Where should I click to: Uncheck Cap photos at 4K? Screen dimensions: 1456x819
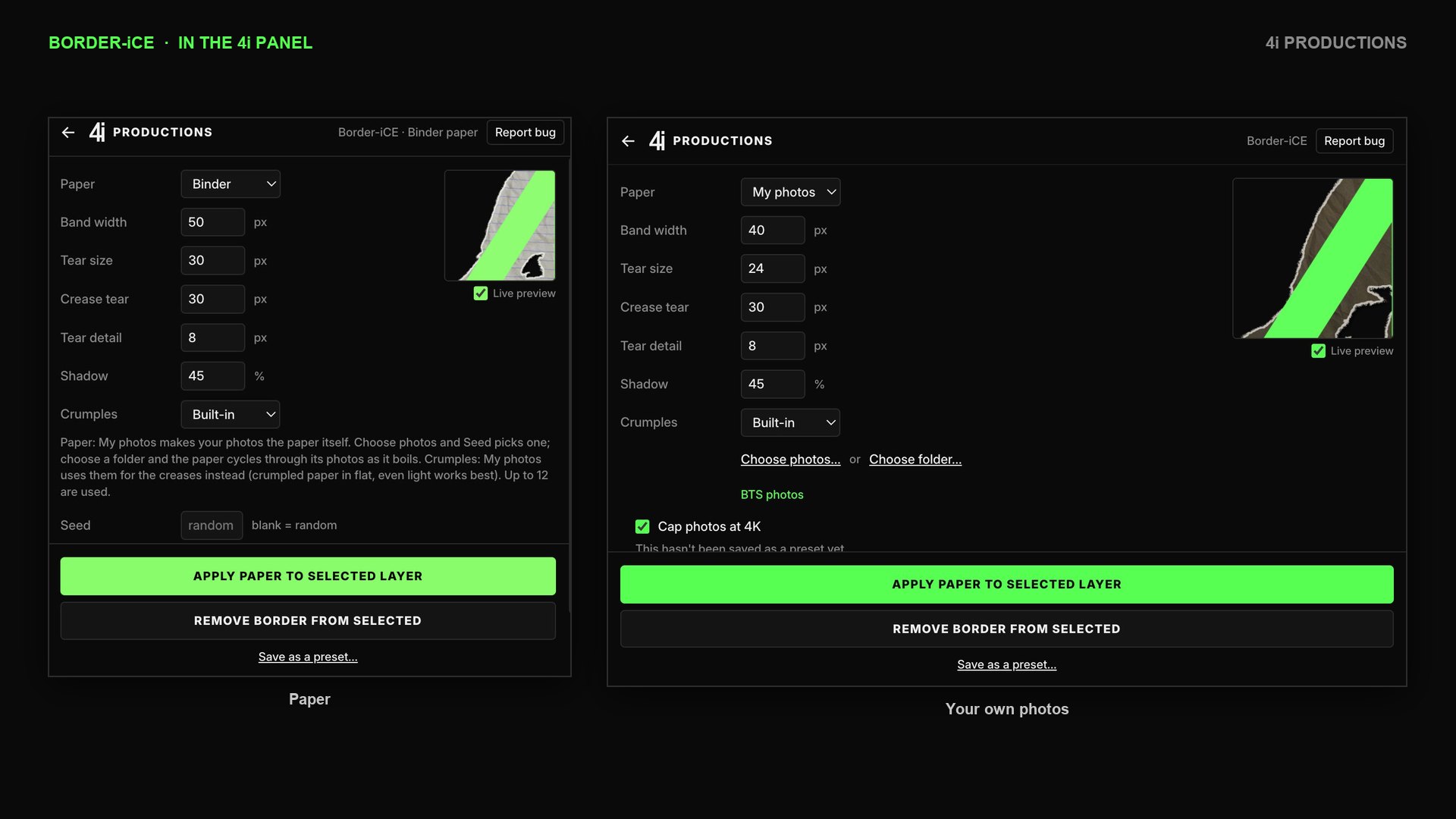click(642, 526)
